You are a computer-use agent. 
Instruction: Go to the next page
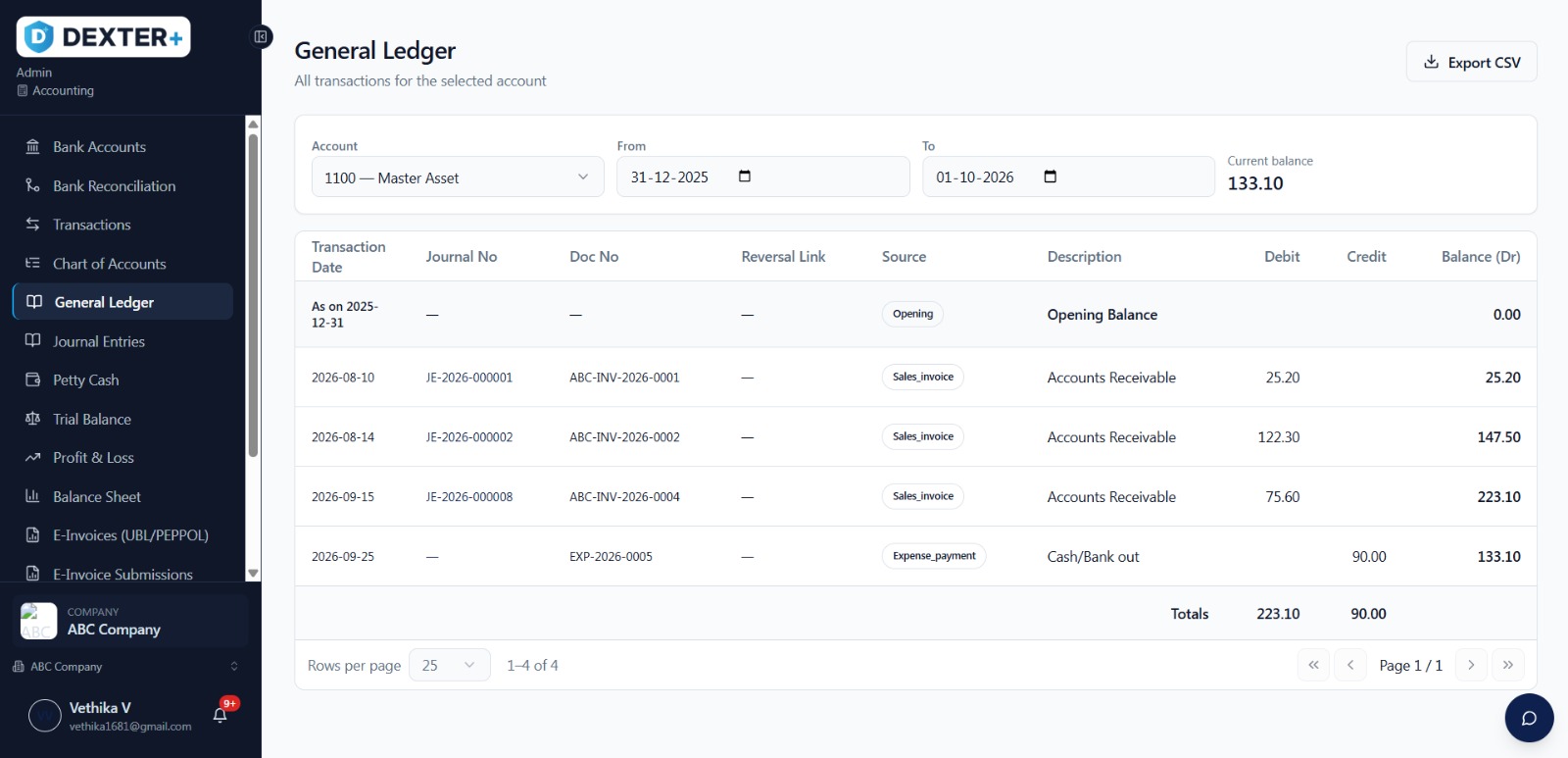1471,665
